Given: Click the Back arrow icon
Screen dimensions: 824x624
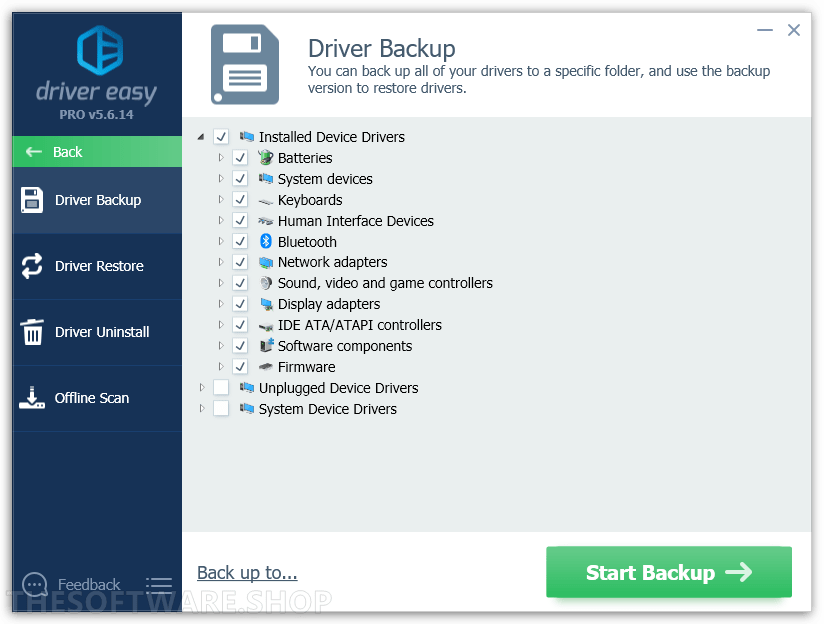Looking at the screenshot, I should (x=34, y=152).
